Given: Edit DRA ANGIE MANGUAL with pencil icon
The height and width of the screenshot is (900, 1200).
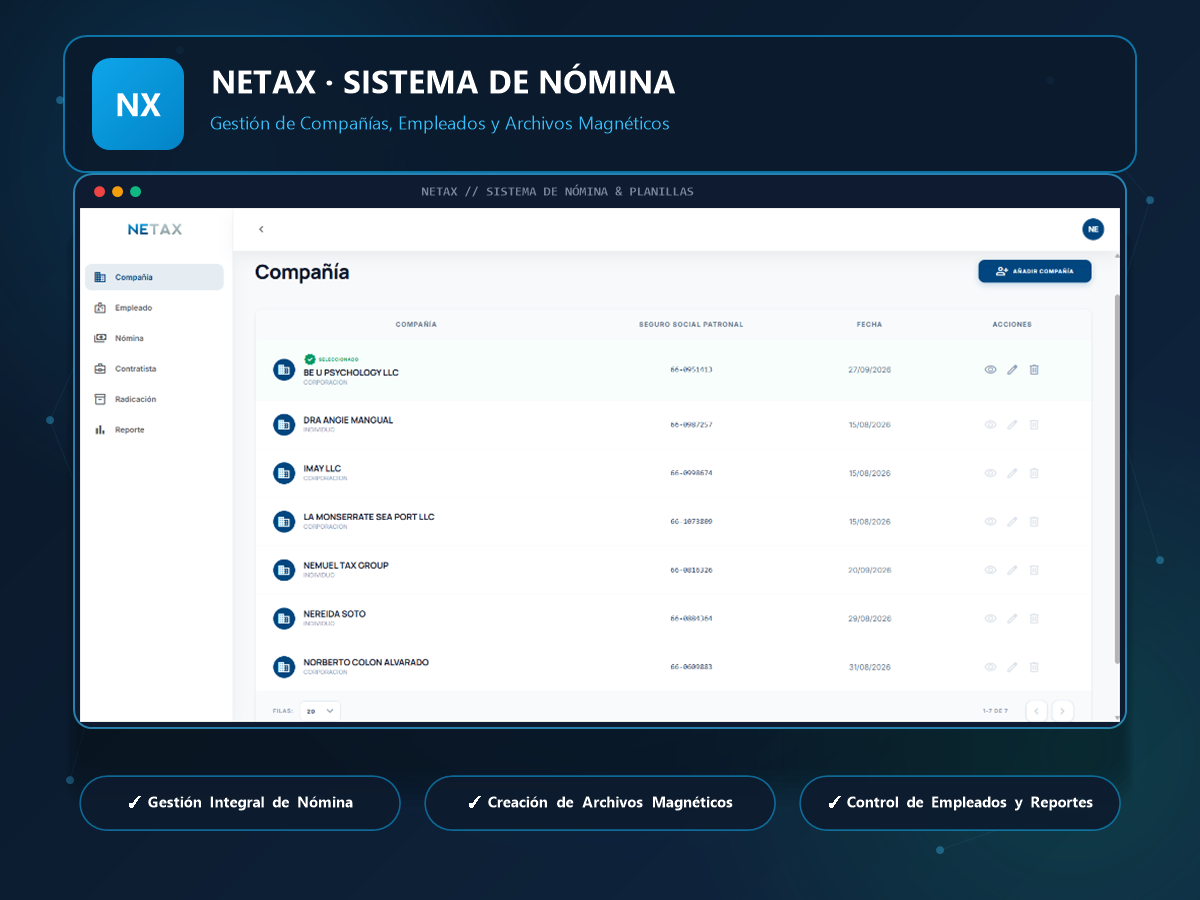Looking at the screenshot, I should click(x=1012, y=425).
